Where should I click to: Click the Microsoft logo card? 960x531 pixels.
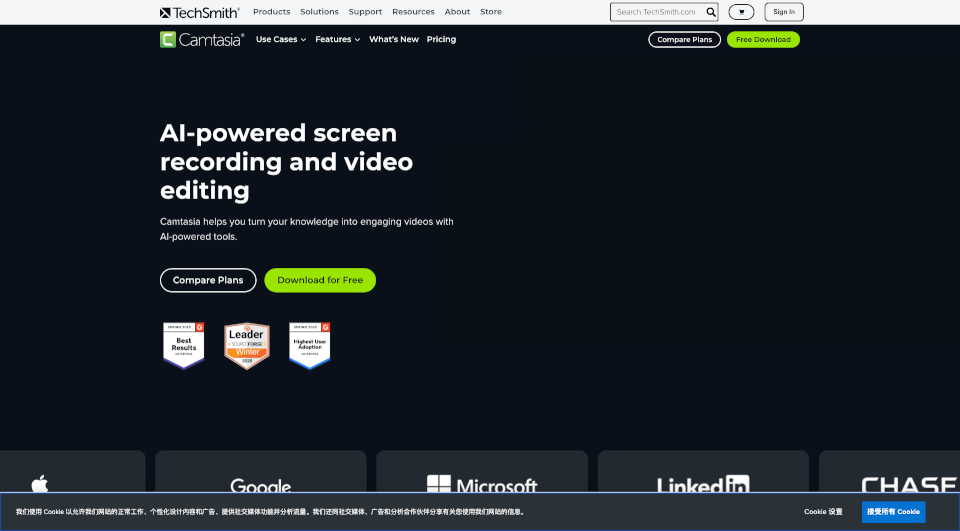[482, 472]
